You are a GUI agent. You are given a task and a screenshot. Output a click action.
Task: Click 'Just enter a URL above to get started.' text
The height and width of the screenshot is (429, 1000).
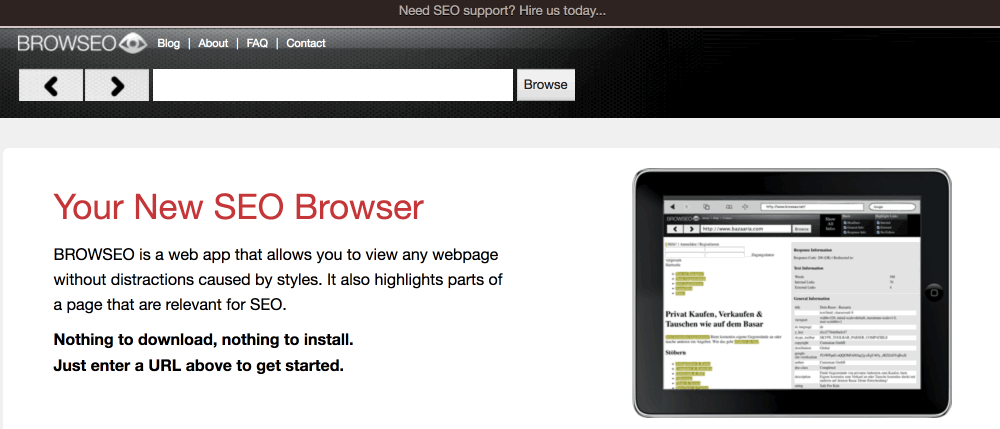tap(198, 366)
